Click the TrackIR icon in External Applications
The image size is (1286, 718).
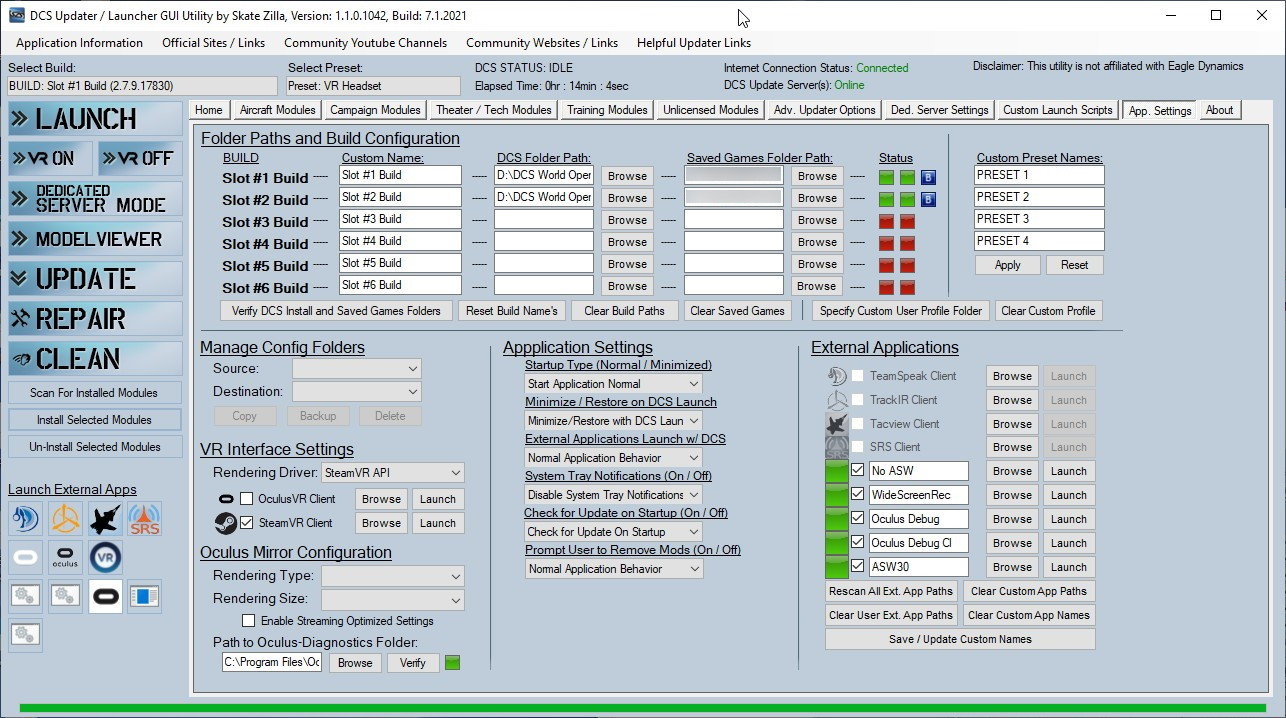click(x=837, y=400)
